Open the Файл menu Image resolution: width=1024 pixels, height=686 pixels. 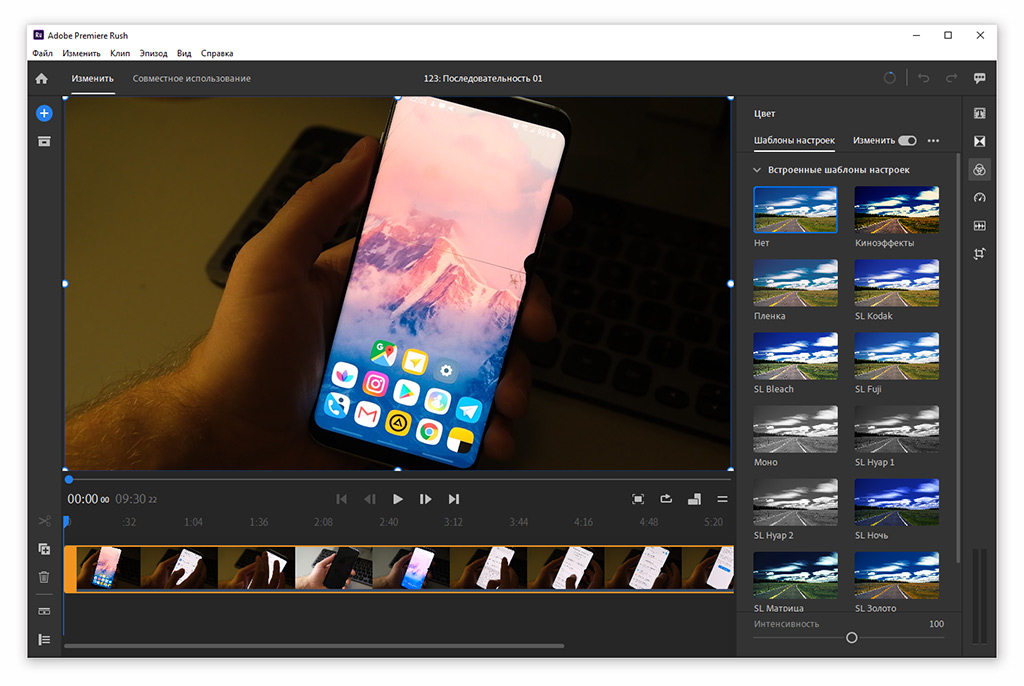(42, 54)
